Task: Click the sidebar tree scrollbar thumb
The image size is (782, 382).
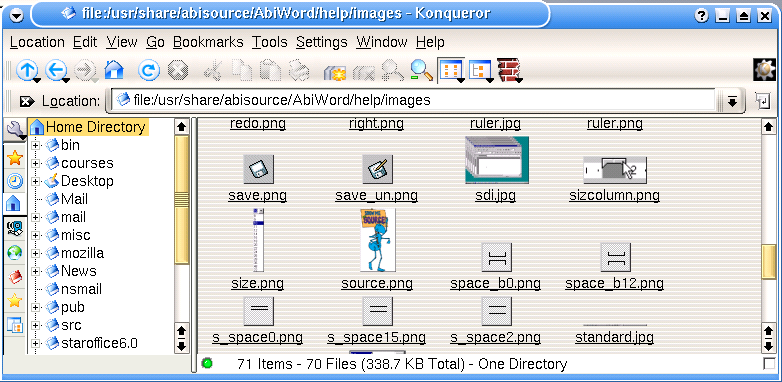Action: (x=182, y=199)
